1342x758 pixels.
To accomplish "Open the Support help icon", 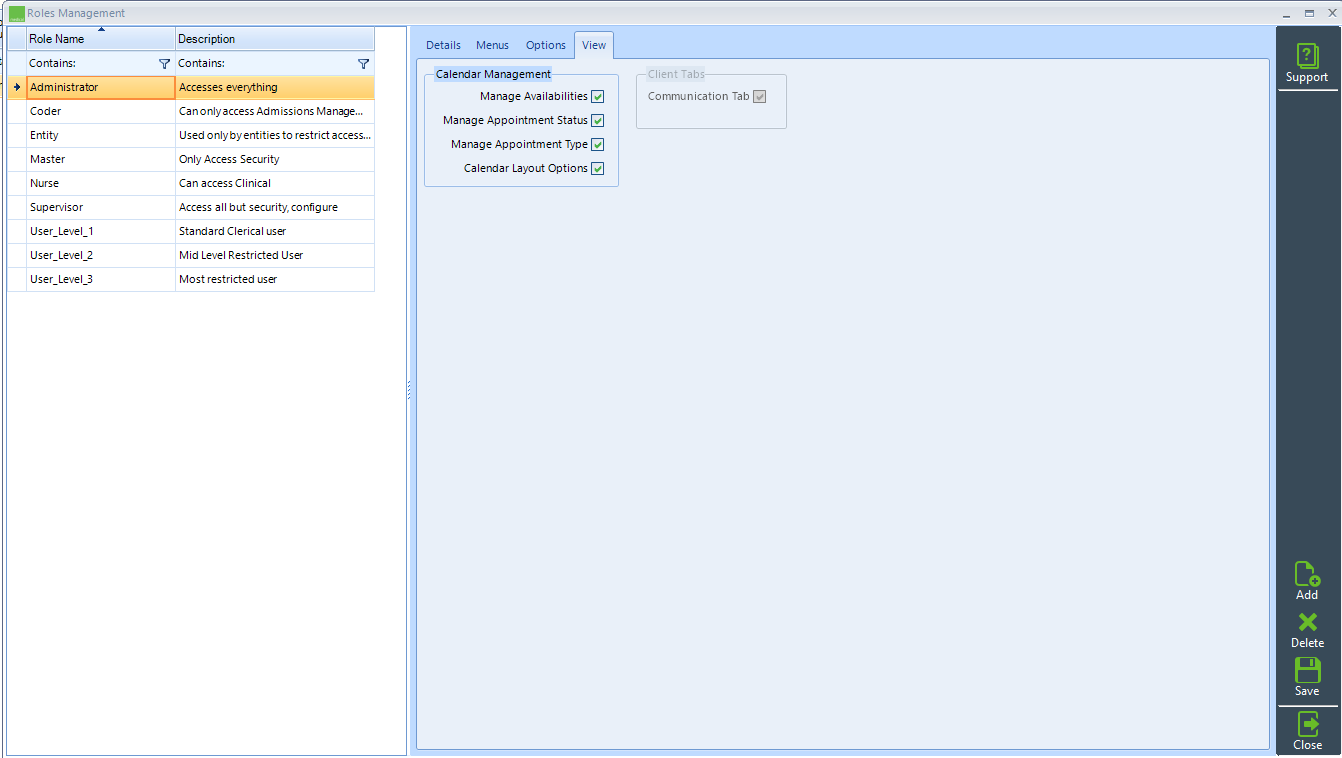I will tap(1307, 57).
